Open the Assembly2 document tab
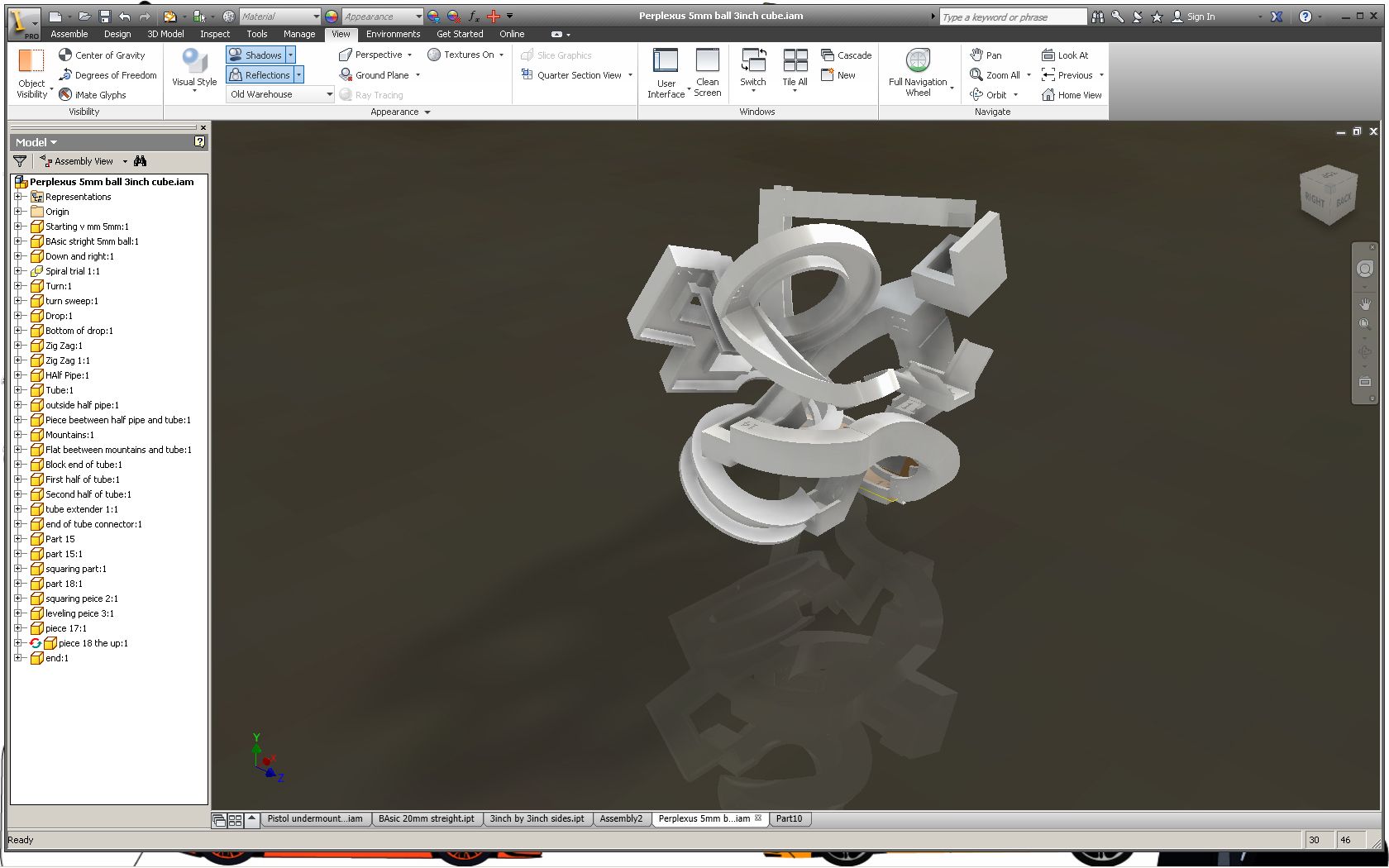Viewport: 1389px width, 868px height. point(622,818)
